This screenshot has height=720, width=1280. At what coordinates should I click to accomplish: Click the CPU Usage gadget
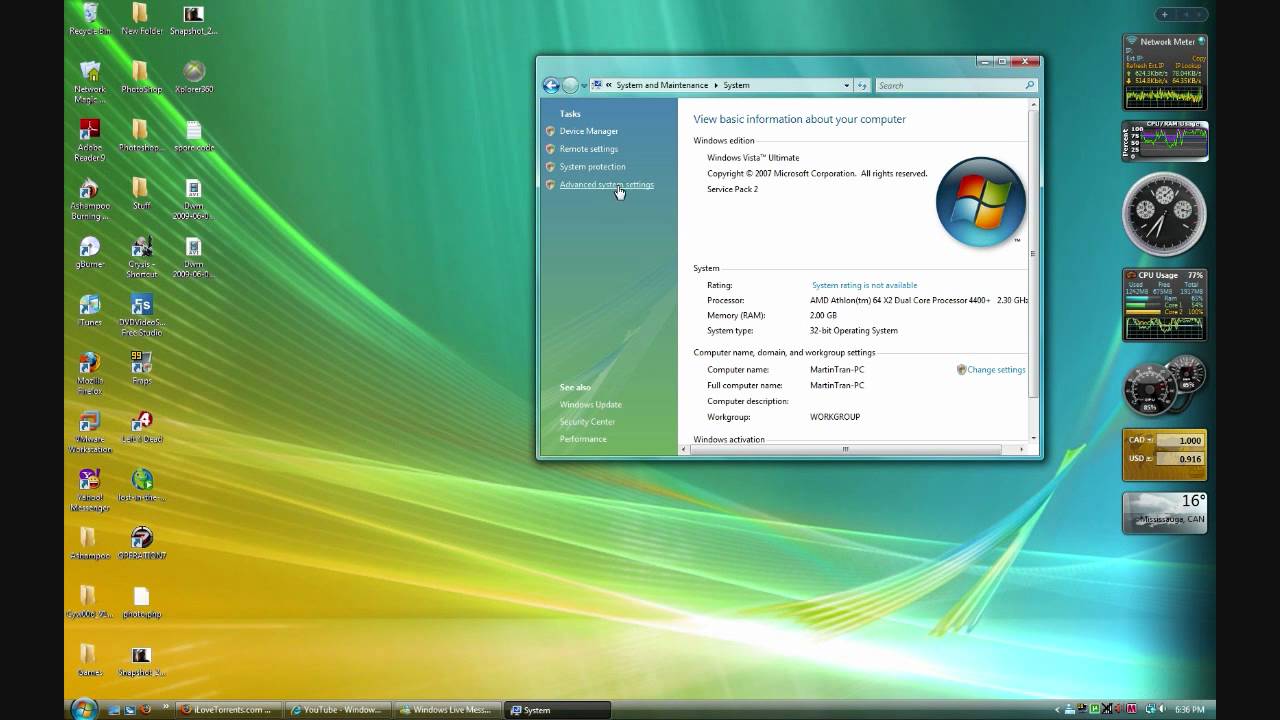point(1164,306)
